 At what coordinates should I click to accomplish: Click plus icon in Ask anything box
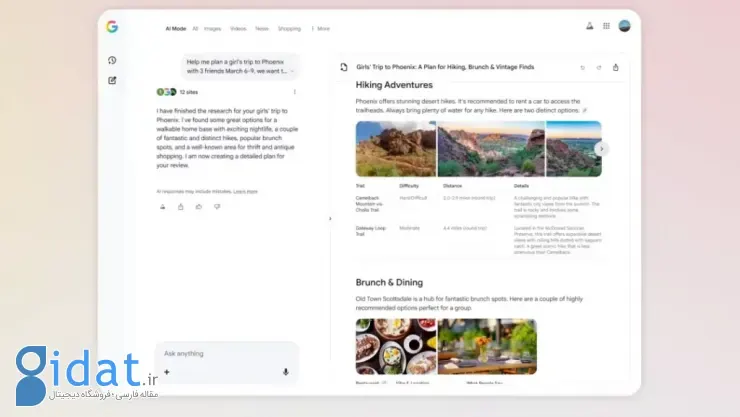click(x=167, y=372)
